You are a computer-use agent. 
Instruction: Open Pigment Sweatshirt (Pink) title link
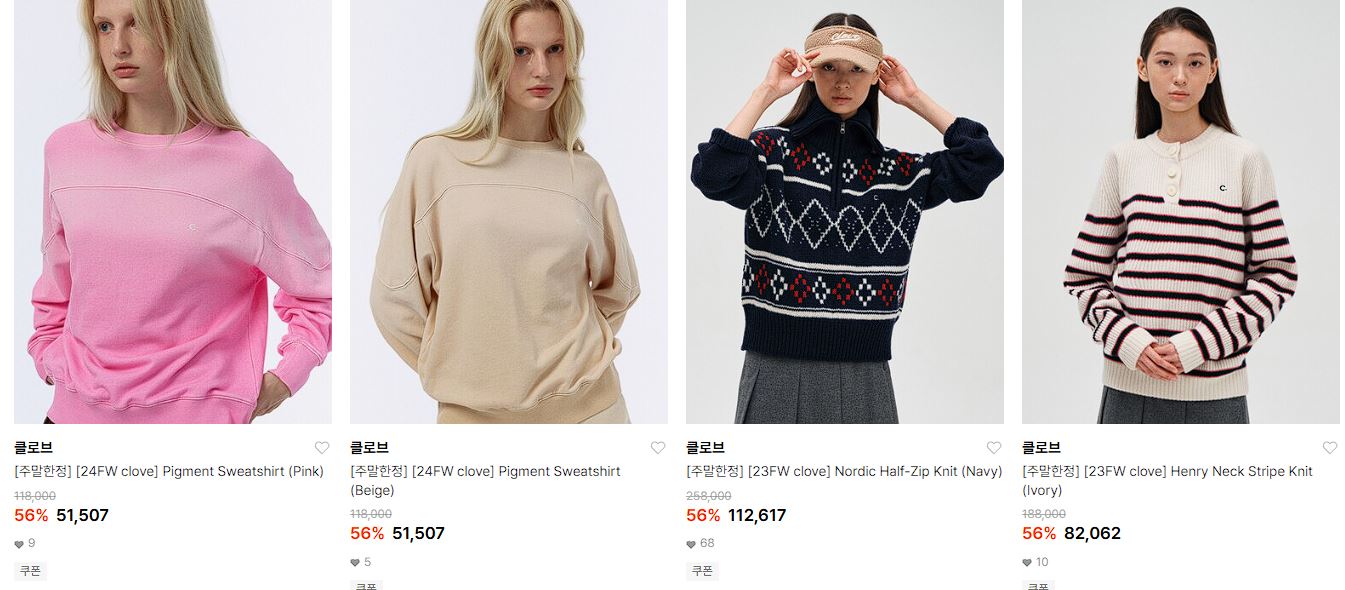pos(169,471)
